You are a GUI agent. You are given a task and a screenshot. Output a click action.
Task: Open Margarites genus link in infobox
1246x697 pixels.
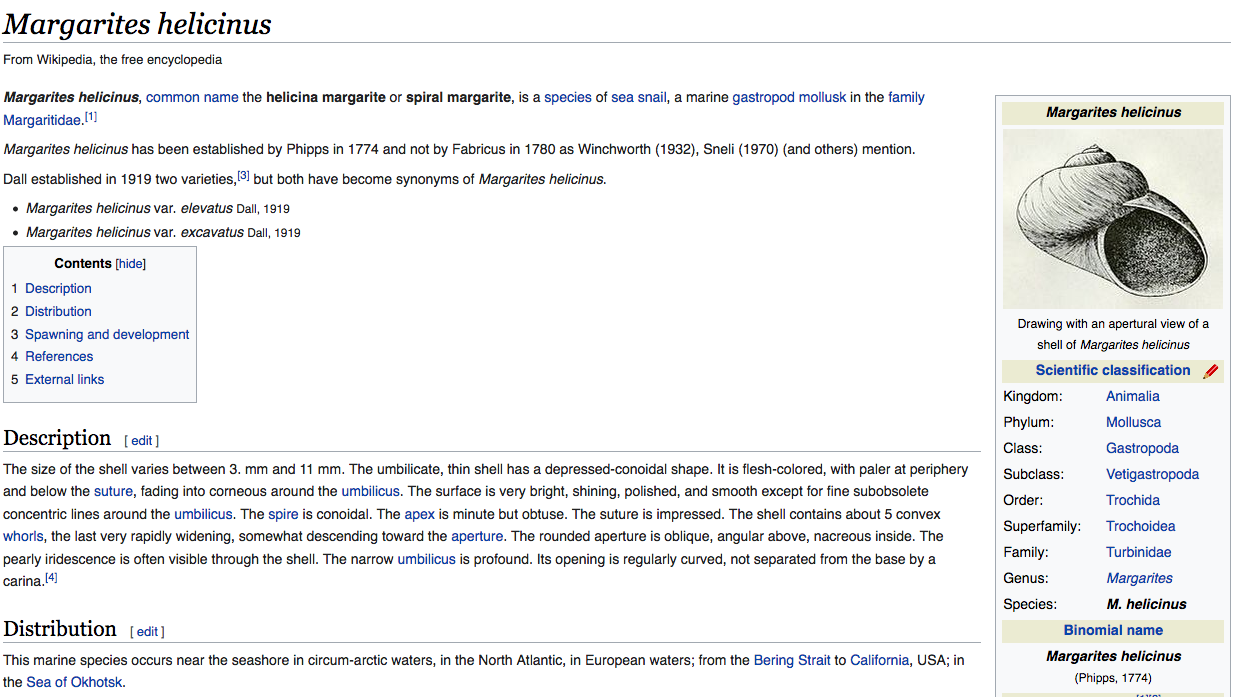tap(1139, 578)
